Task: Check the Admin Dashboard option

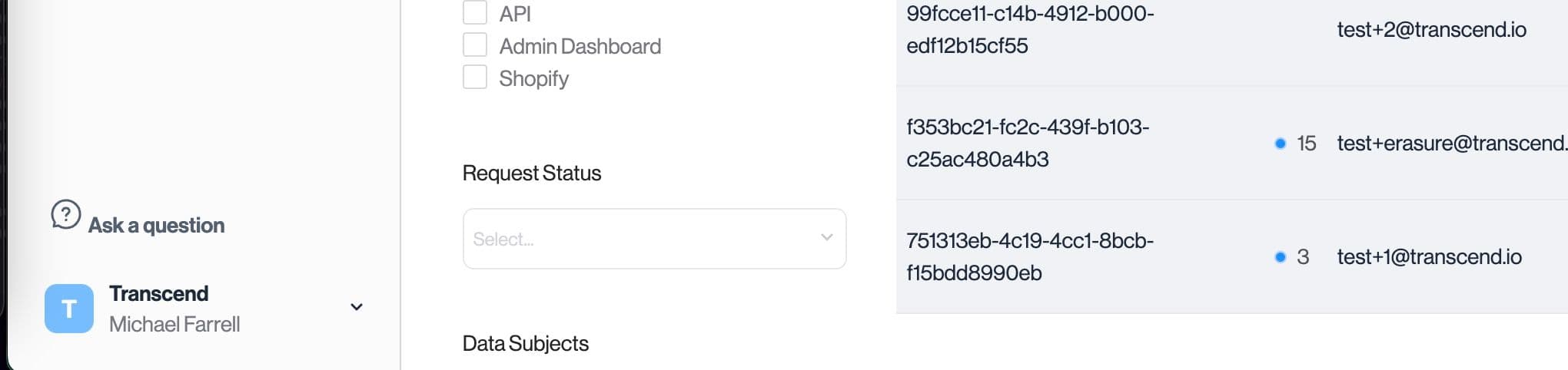Action: (x=475, y=45)
